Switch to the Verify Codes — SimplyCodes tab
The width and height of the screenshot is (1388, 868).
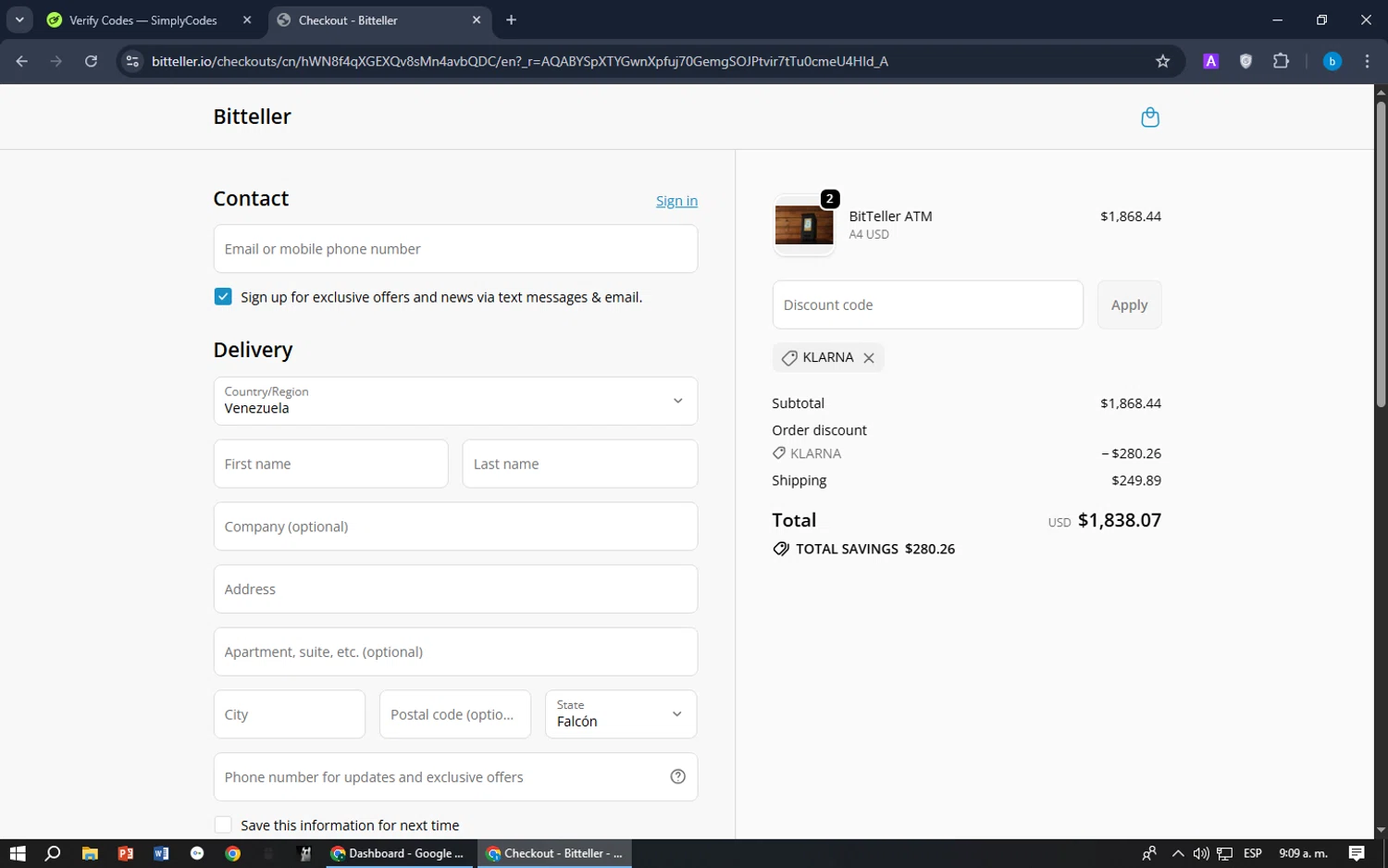point(143,20)
